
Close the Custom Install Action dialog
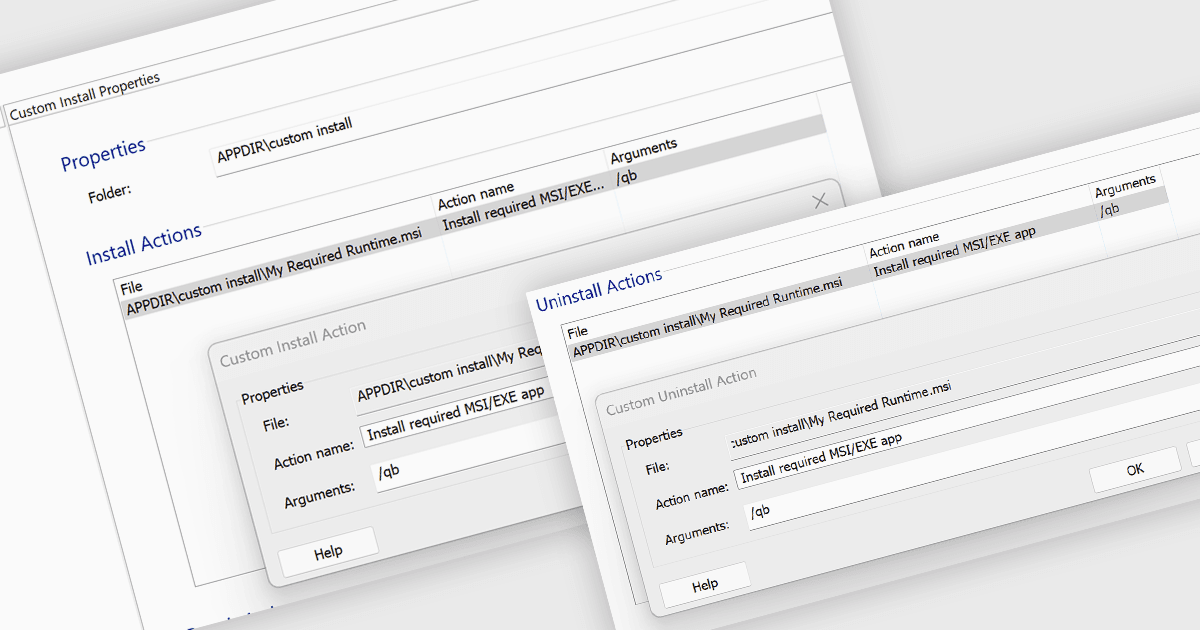click(820, 201)
